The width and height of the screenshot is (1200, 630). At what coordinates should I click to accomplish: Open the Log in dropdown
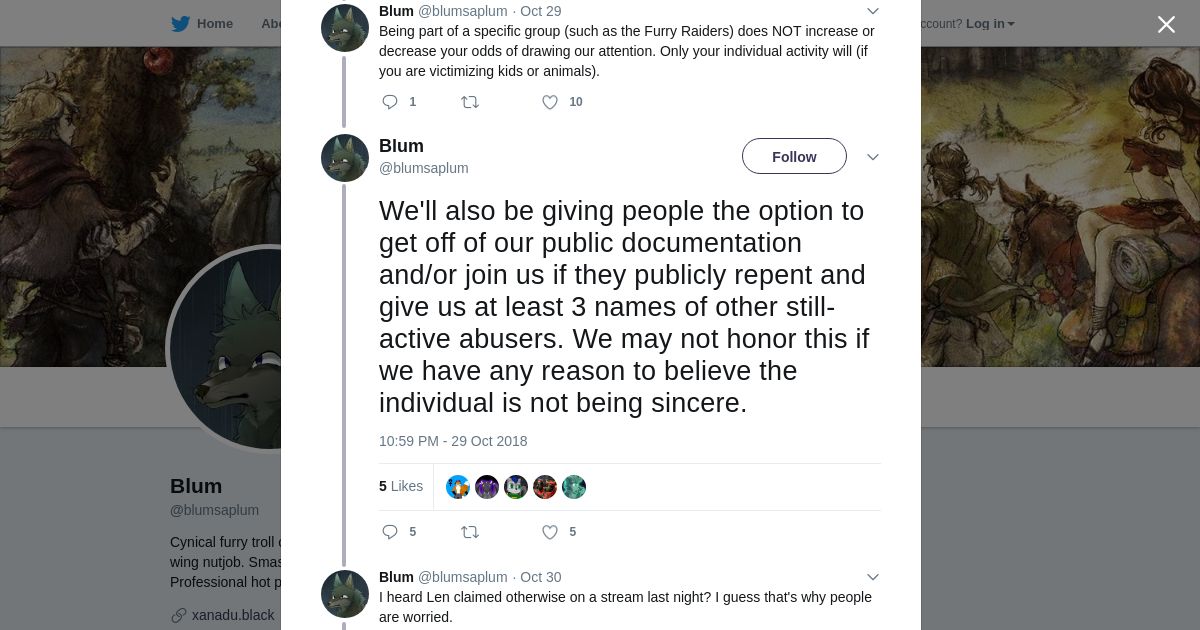990,24
